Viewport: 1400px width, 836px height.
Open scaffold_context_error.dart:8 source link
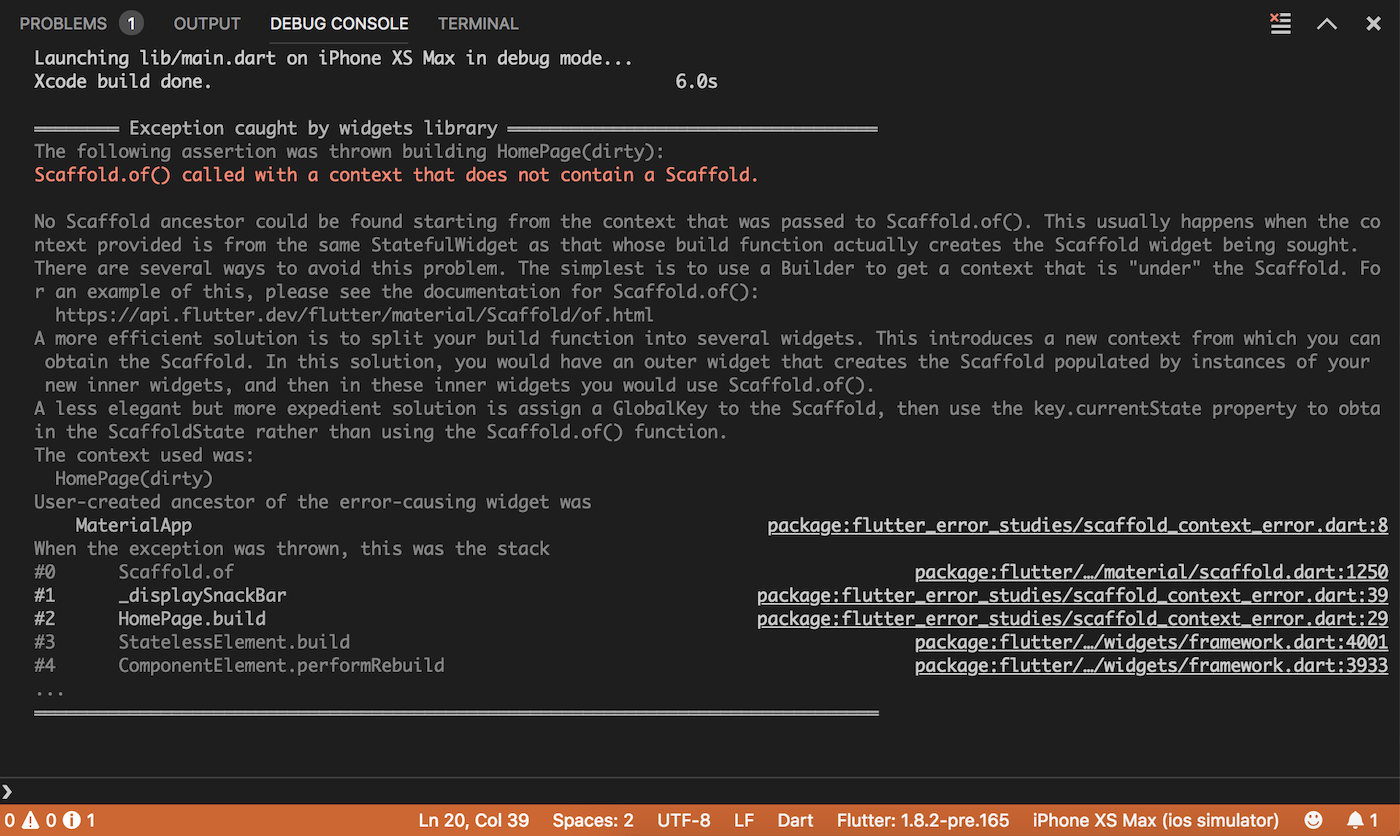click(x=1078, y=525)
